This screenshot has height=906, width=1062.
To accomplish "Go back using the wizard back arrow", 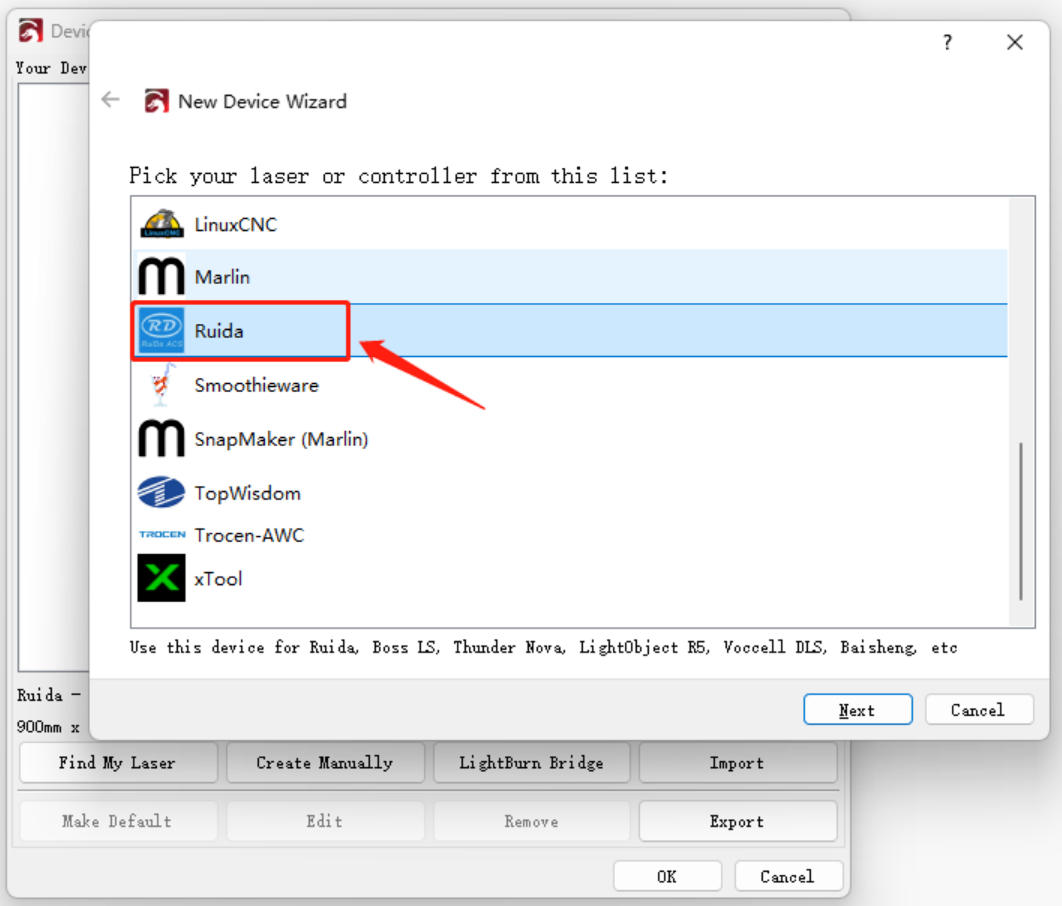I will point(110,99).
